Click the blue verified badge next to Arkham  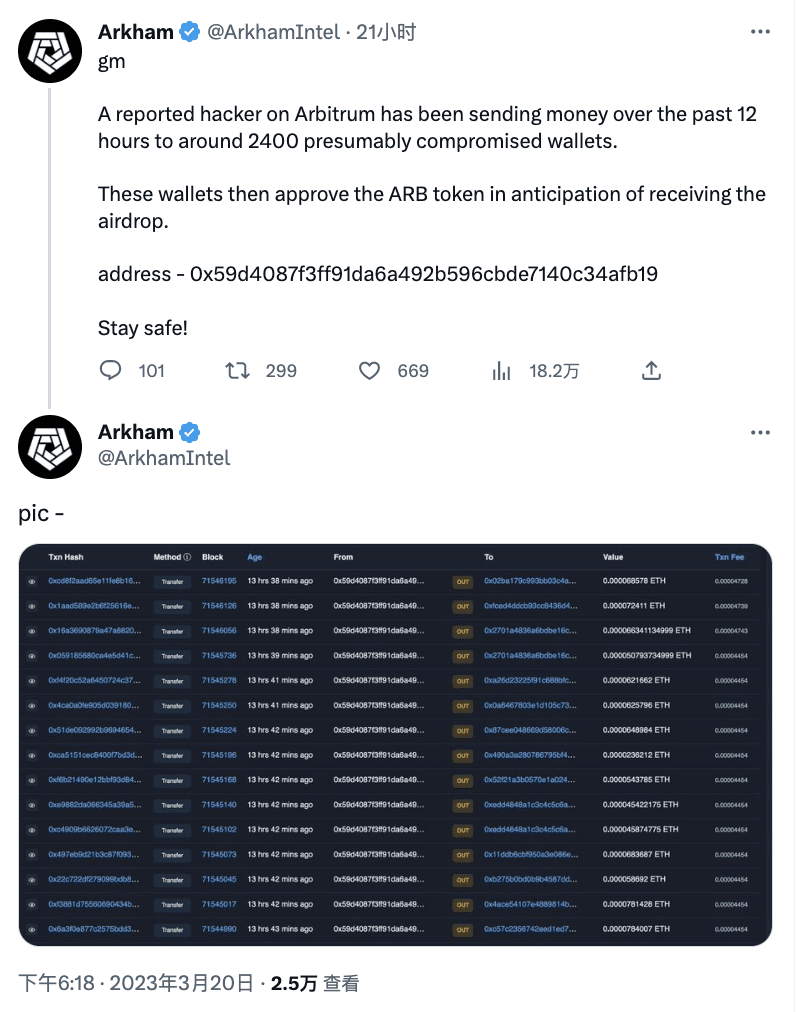pos(188,31)
